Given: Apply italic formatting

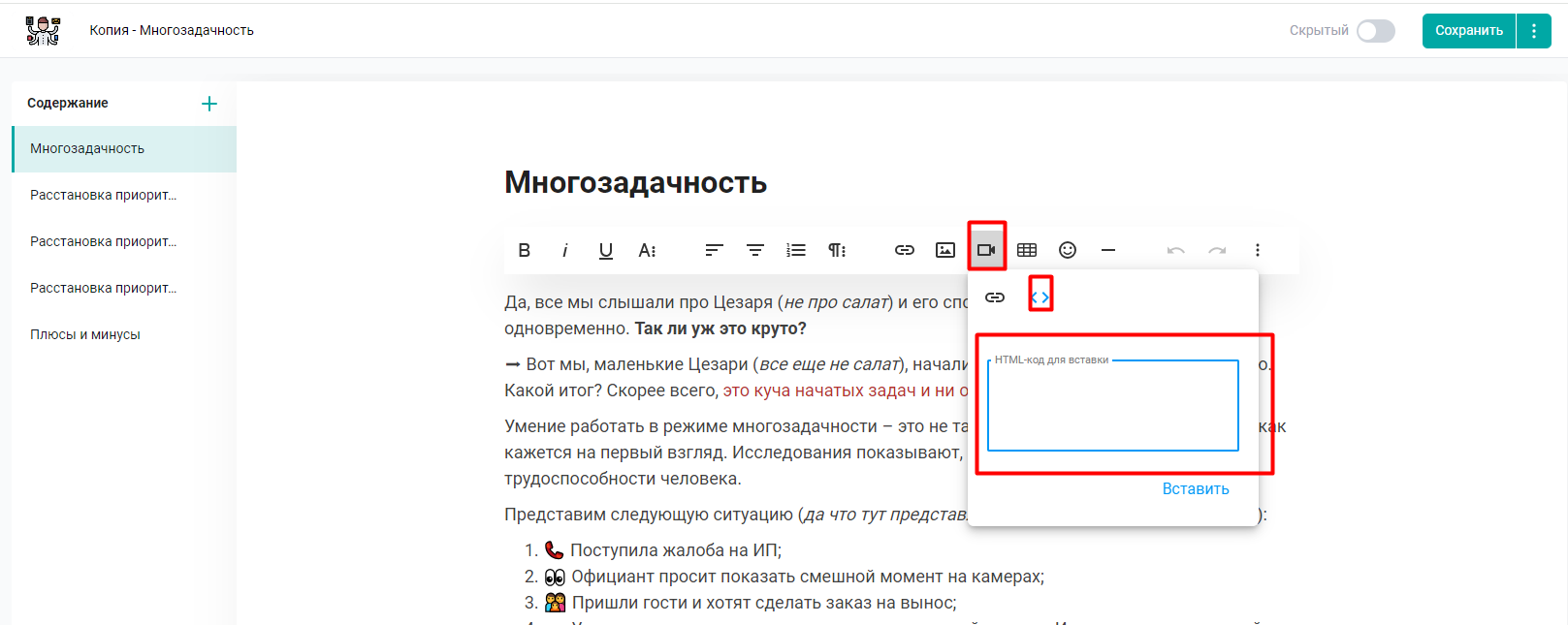Looking at the screenshot, I should point(564,250).
